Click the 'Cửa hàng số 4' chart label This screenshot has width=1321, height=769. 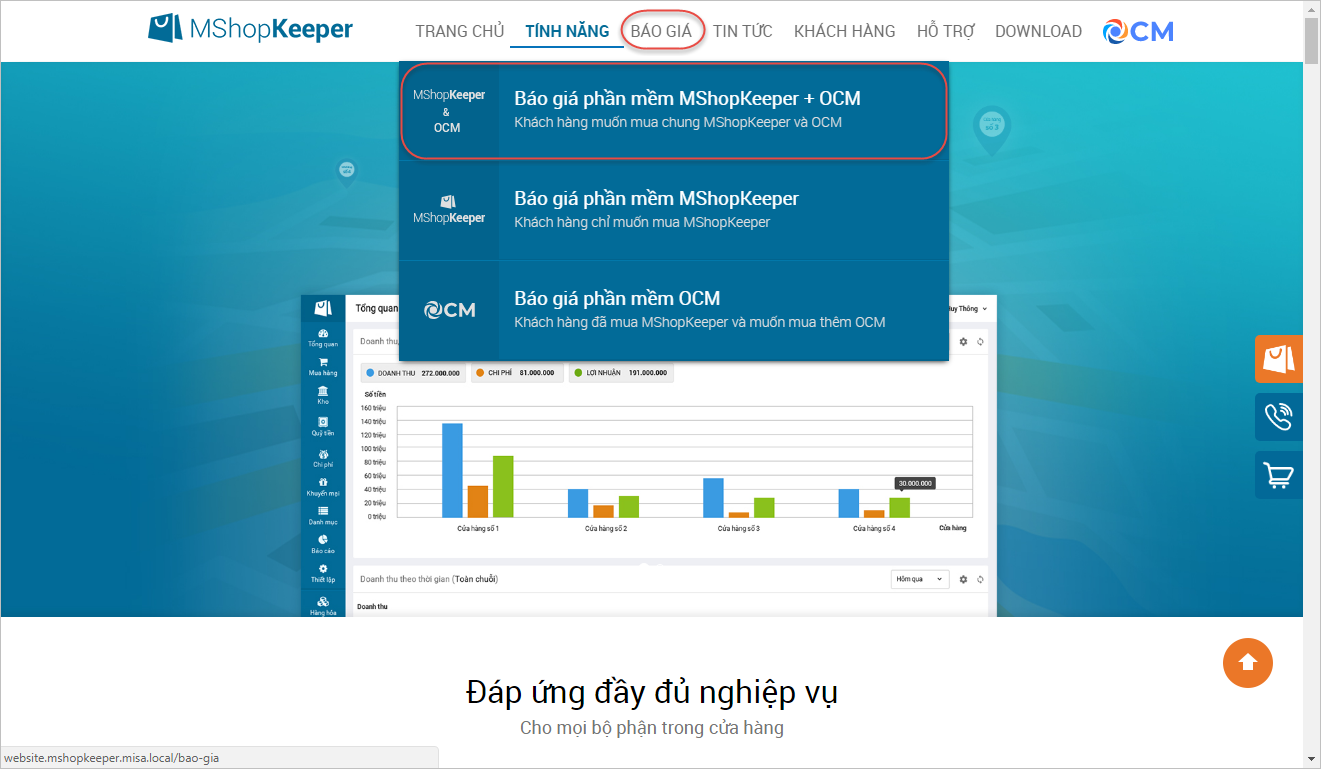(874, 528)
